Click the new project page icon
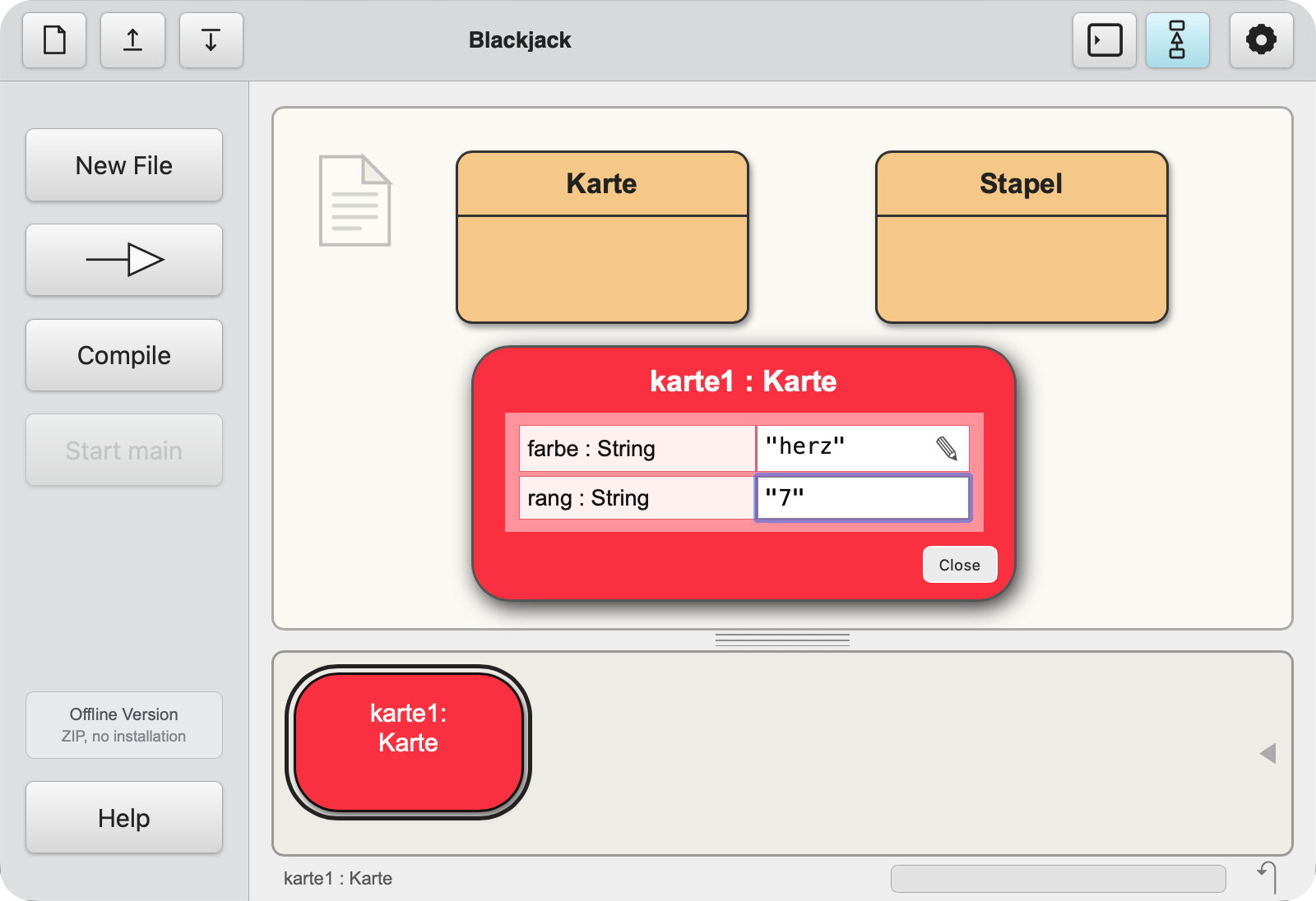The height and width of the screenshot is (901, 1316). click(54, 39)
